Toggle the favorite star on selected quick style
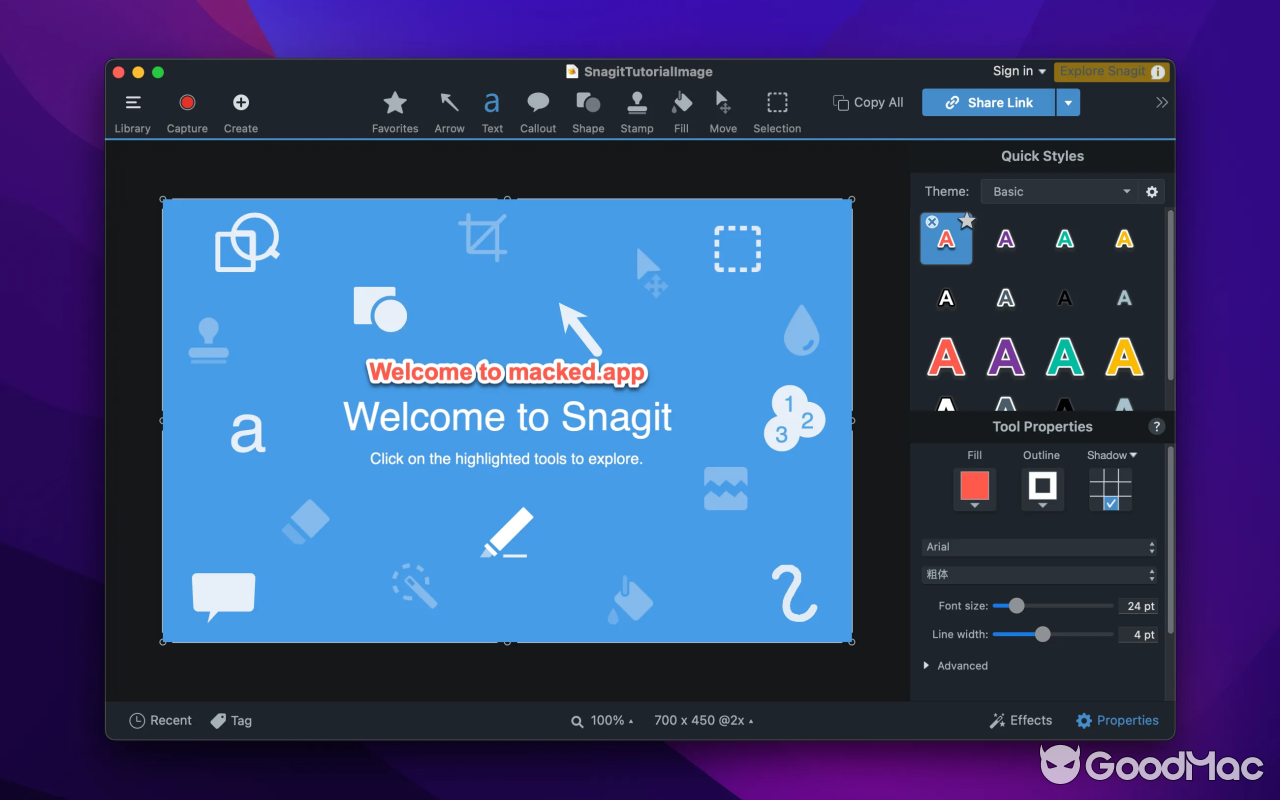Screen dimensions: 1280x800 point(966,219)
